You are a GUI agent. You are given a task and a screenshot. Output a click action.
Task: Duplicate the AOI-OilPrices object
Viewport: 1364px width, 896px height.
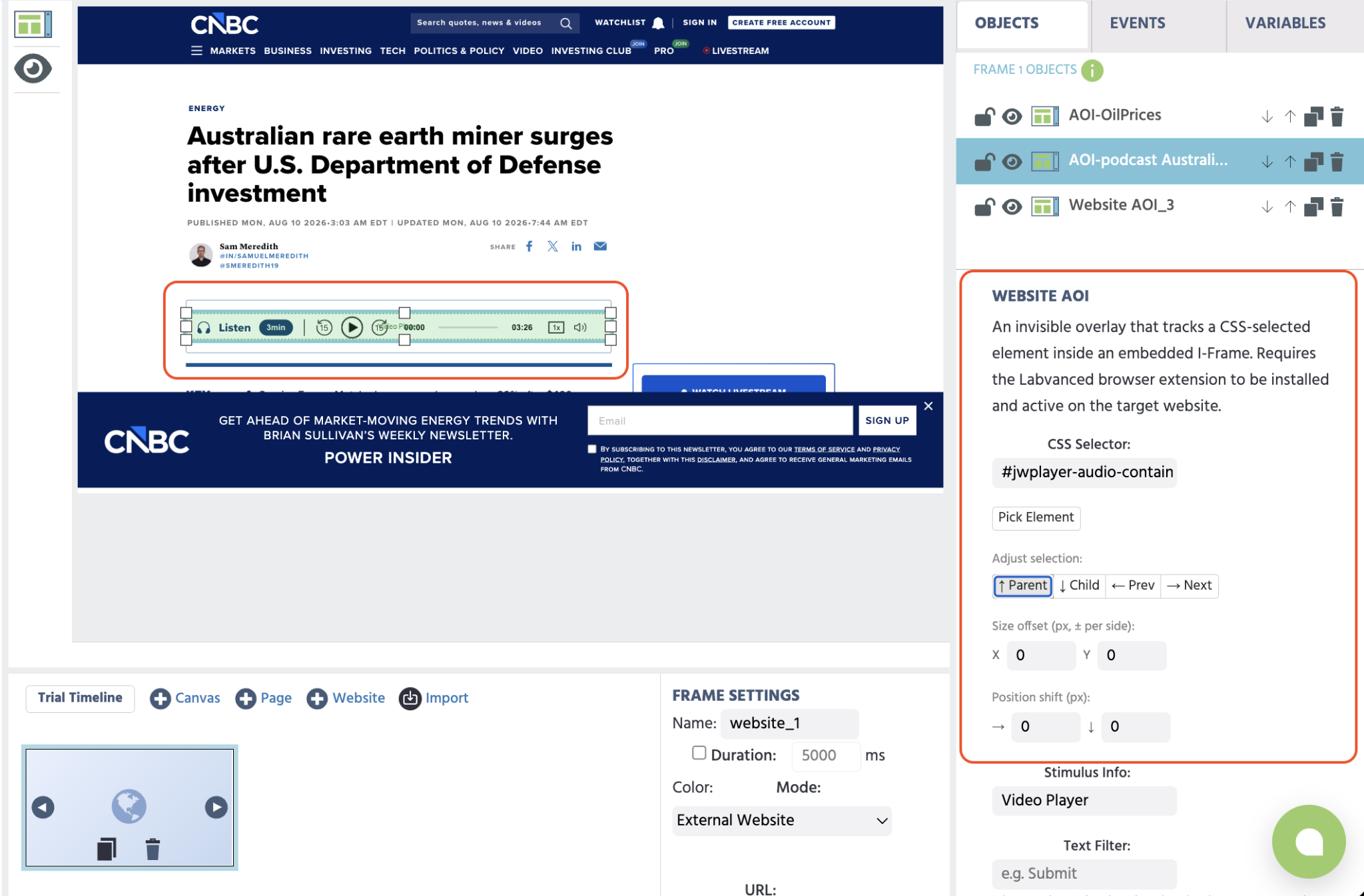click(1313, 116)
